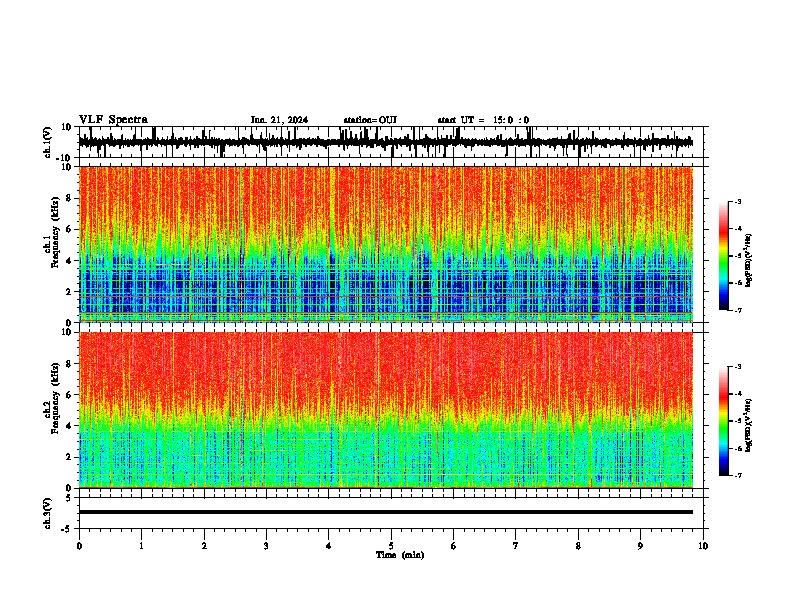792x612 pixels.
Task: Click the ch.3 voltage flat-line trace
Action: coord(385,512)
